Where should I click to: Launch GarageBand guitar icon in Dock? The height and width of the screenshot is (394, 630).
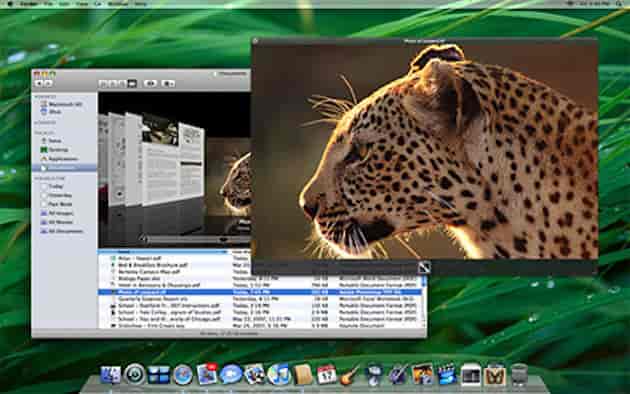point(350,374)
